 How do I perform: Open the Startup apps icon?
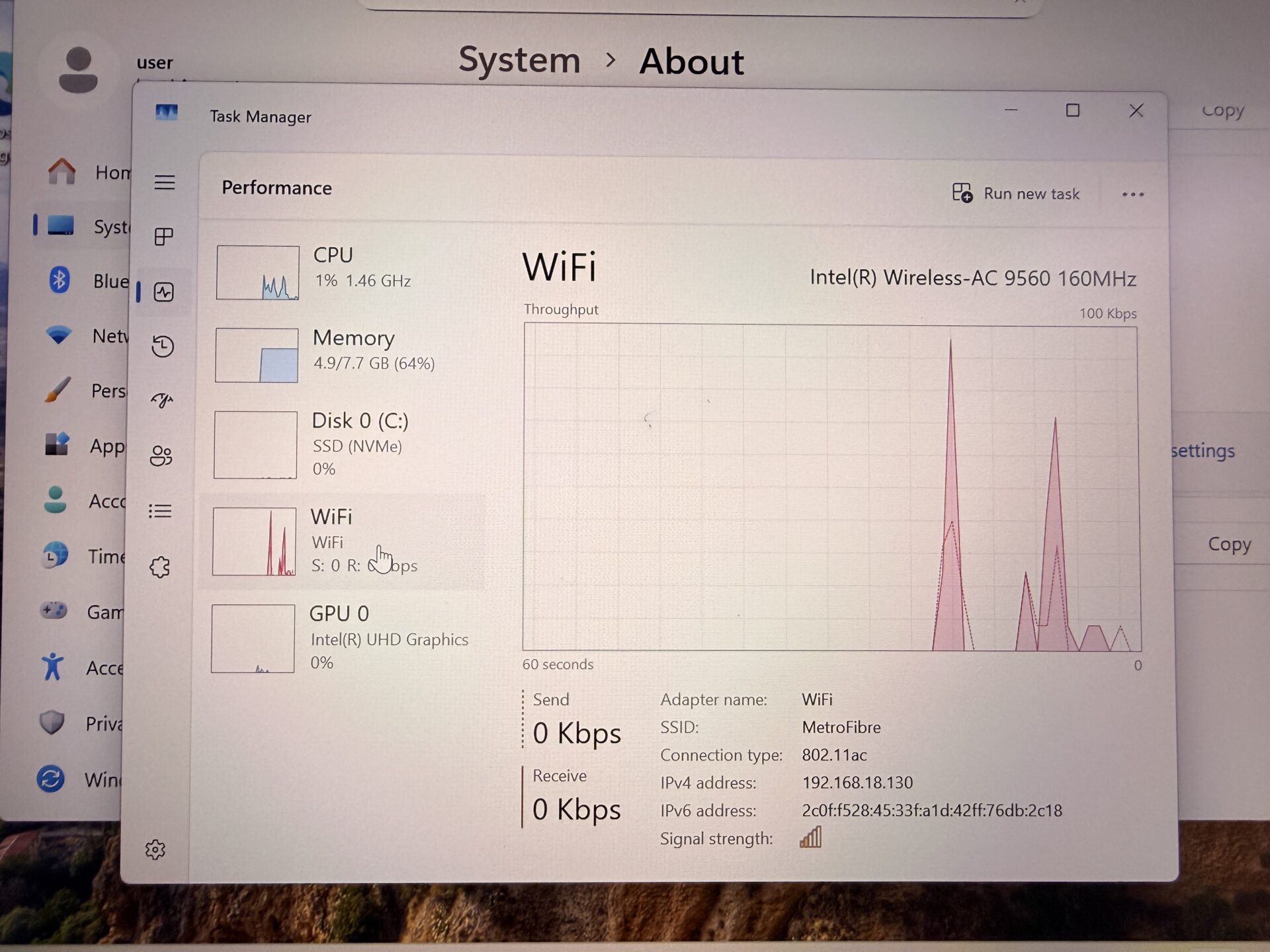coord(162,401)
